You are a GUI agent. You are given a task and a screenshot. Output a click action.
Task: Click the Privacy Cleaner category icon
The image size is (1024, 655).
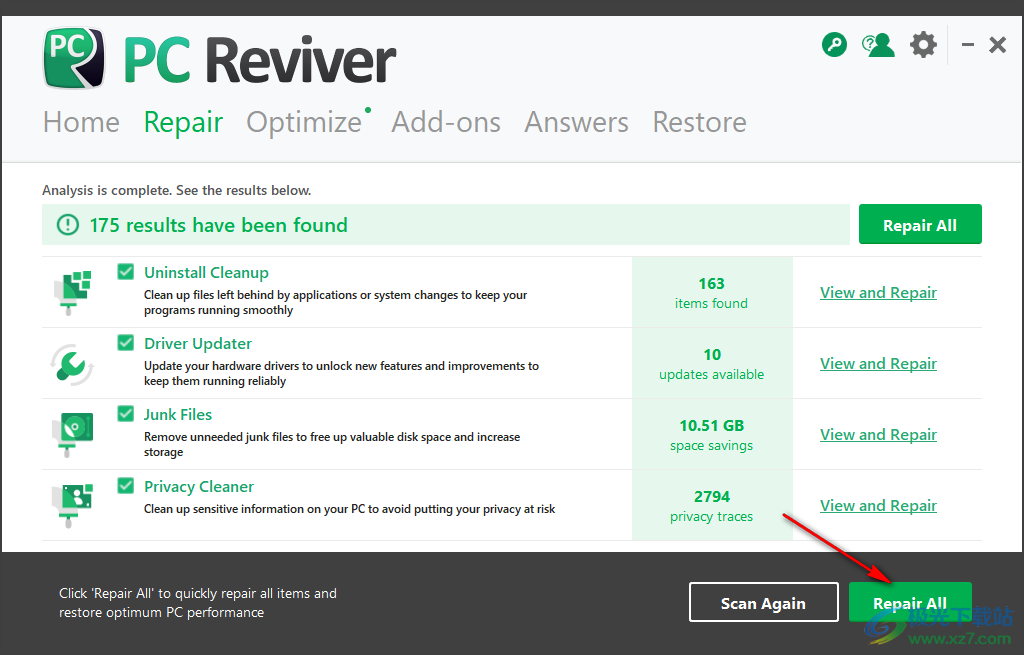(72, 505)
